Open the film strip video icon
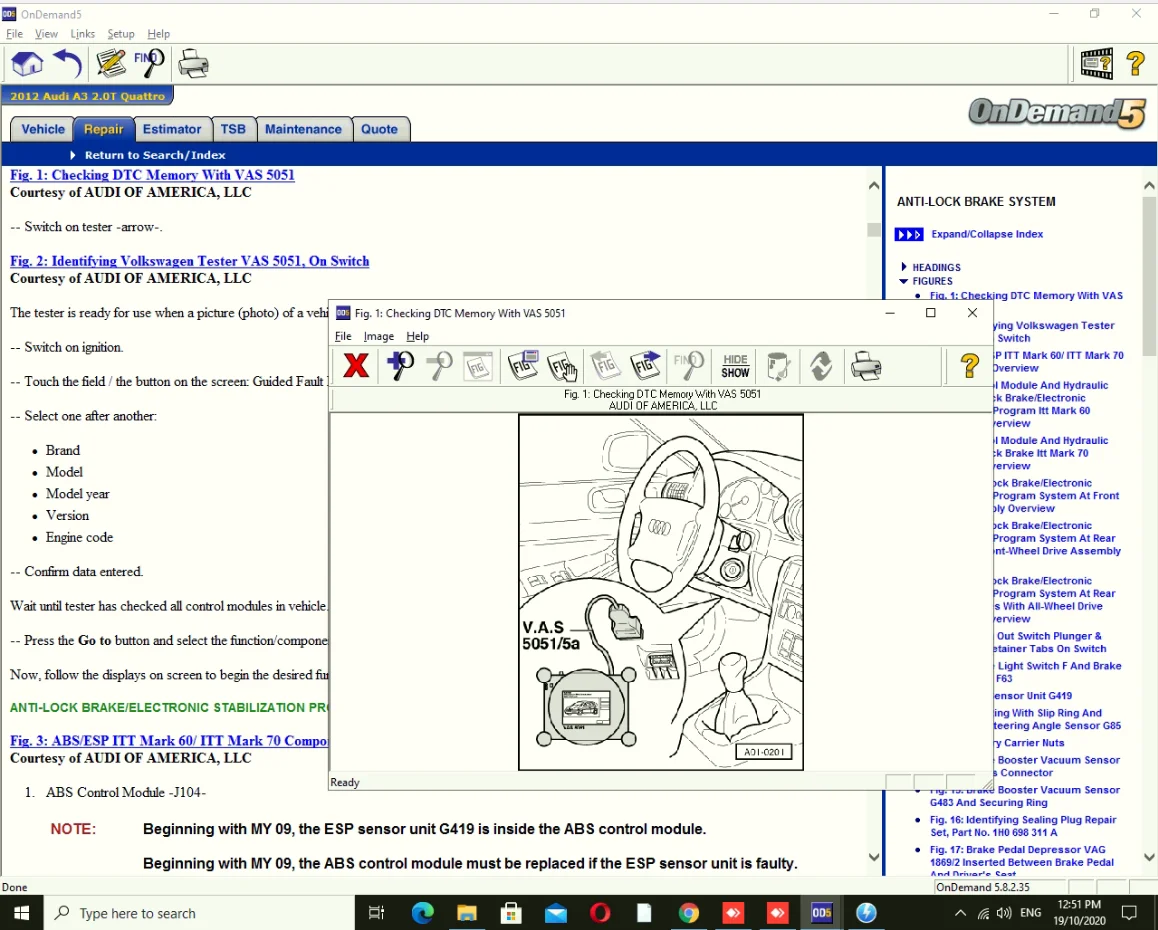 click(x=1096, y=64)
